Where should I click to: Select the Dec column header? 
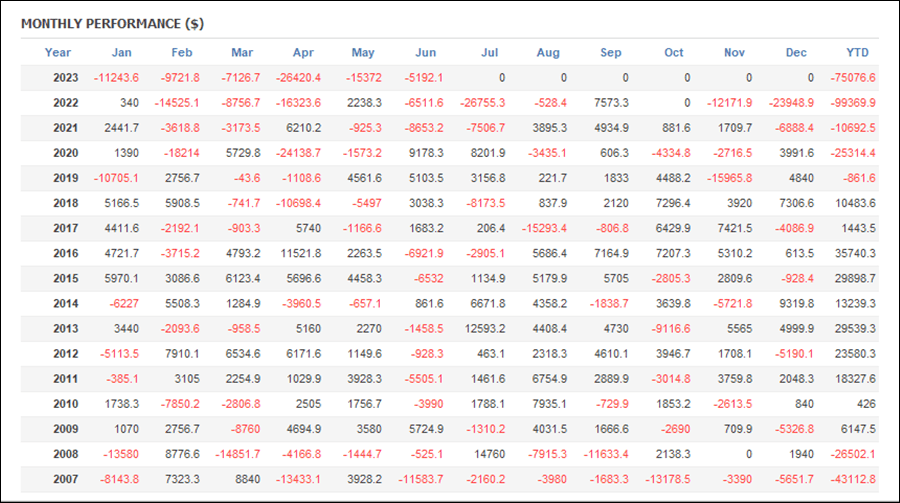796,53
